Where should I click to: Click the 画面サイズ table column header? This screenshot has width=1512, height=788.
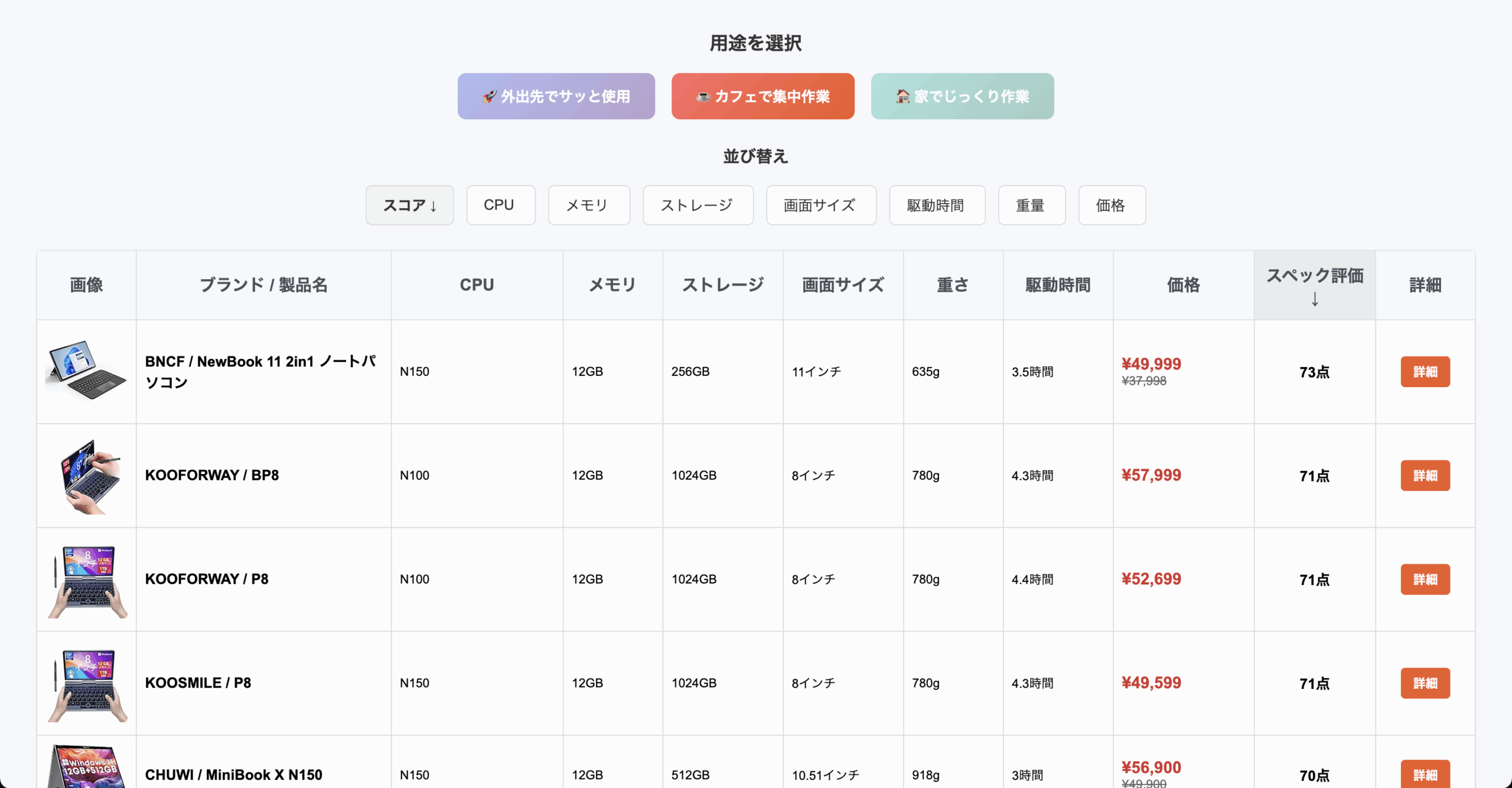pos(843,285)
